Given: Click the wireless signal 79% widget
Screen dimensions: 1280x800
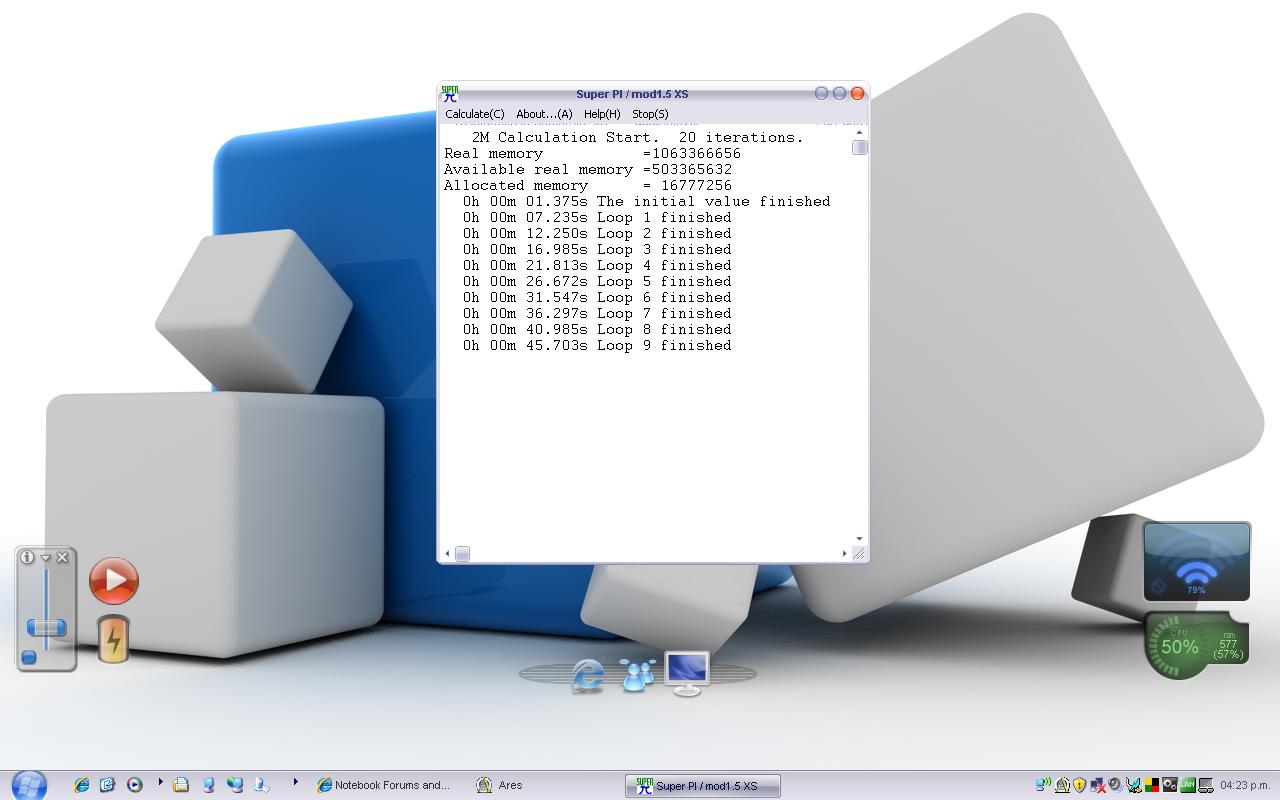Looking at the screenshot, I should click(1197, 561).
